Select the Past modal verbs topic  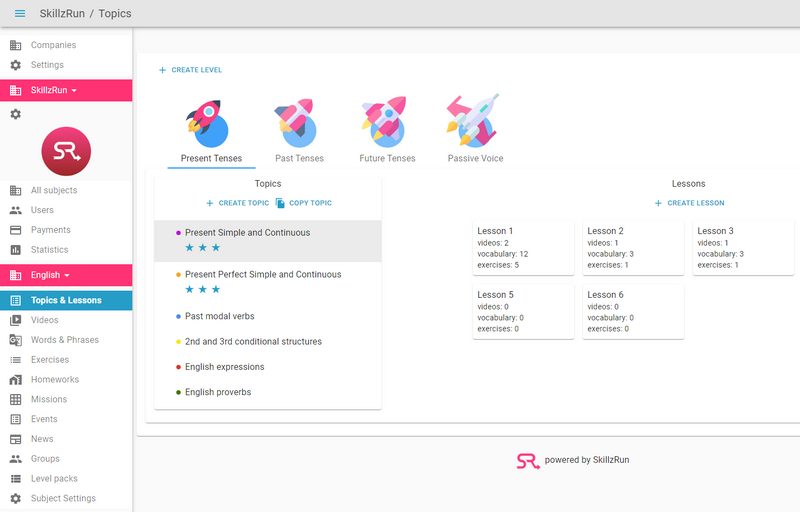point(268,316)
